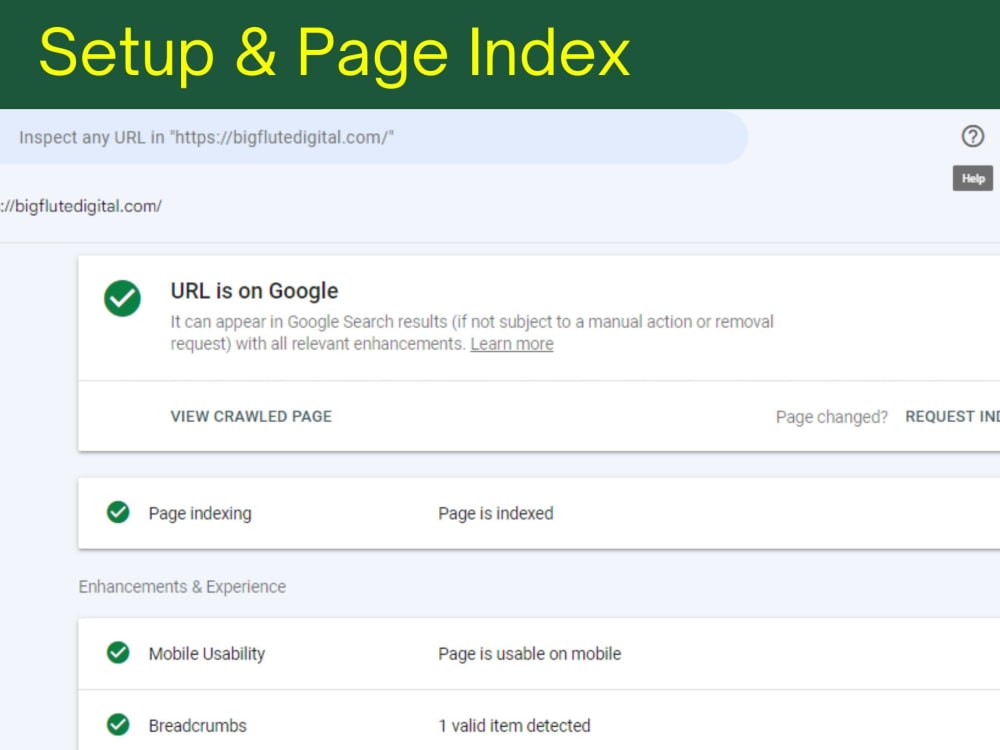Focus the Inspect any URL search field
The height and width of the screenshot is (750, 1000).
[x=373, y=137]
